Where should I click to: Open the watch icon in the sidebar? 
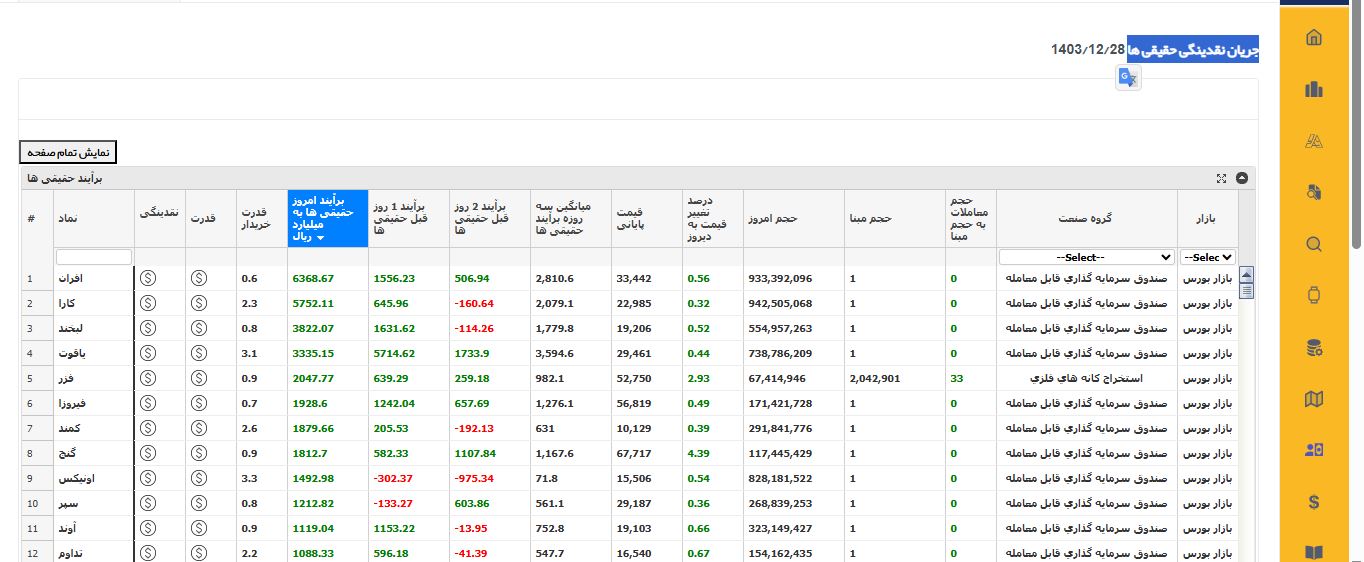click(x=1314, y=295)
